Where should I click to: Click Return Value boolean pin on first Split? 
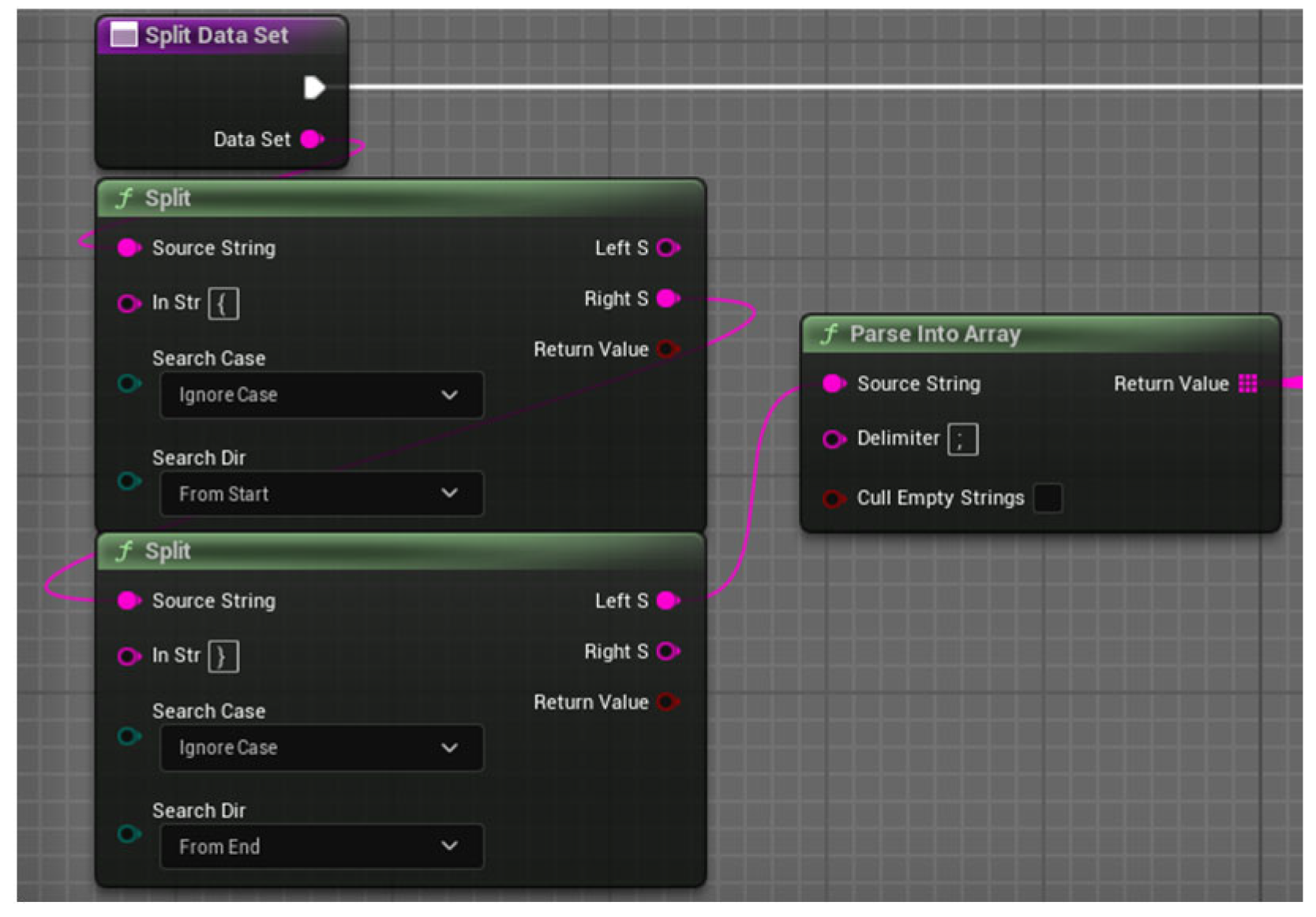pos(667,349)
